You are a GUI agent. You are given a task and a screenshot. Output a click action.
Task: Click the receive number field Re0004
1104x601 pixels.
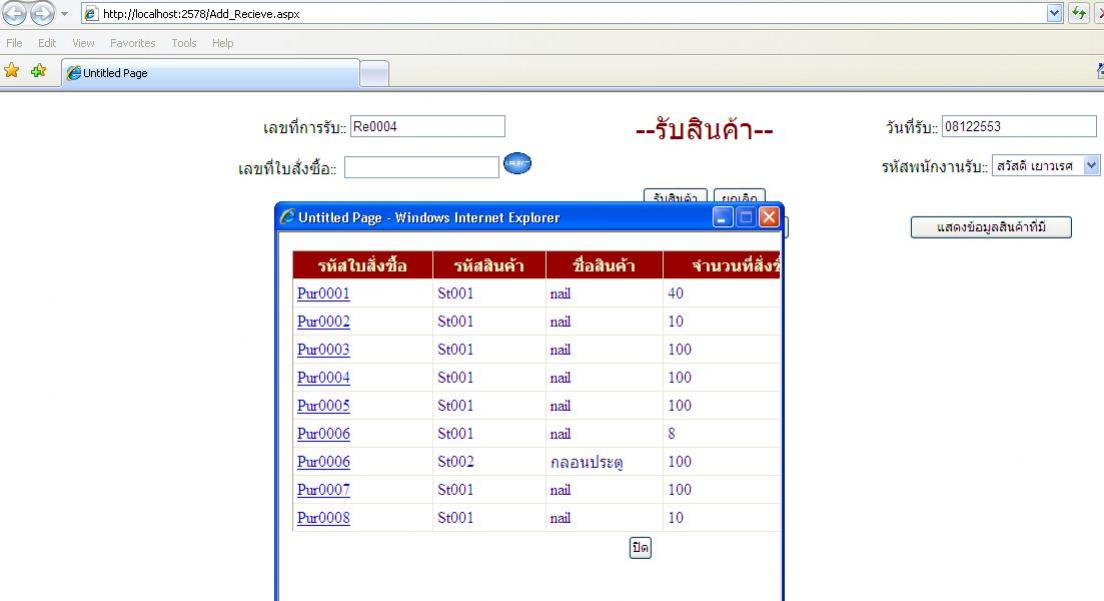(x=427, y=127)
